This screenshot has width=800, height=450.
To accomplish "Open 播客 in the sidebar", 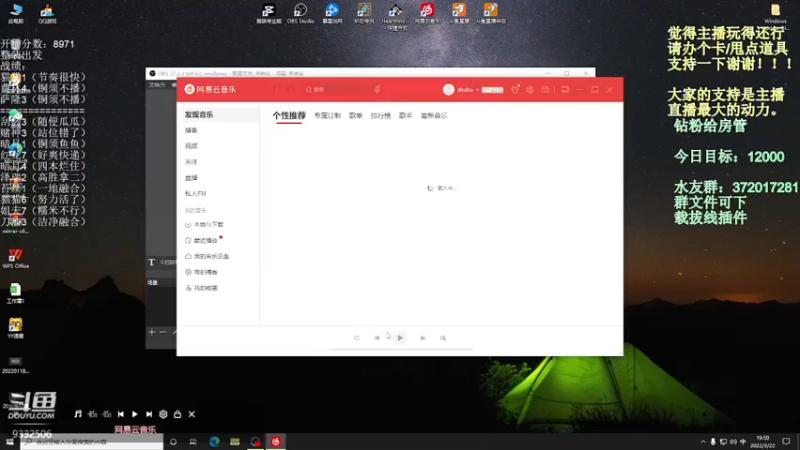I will 191,130.
